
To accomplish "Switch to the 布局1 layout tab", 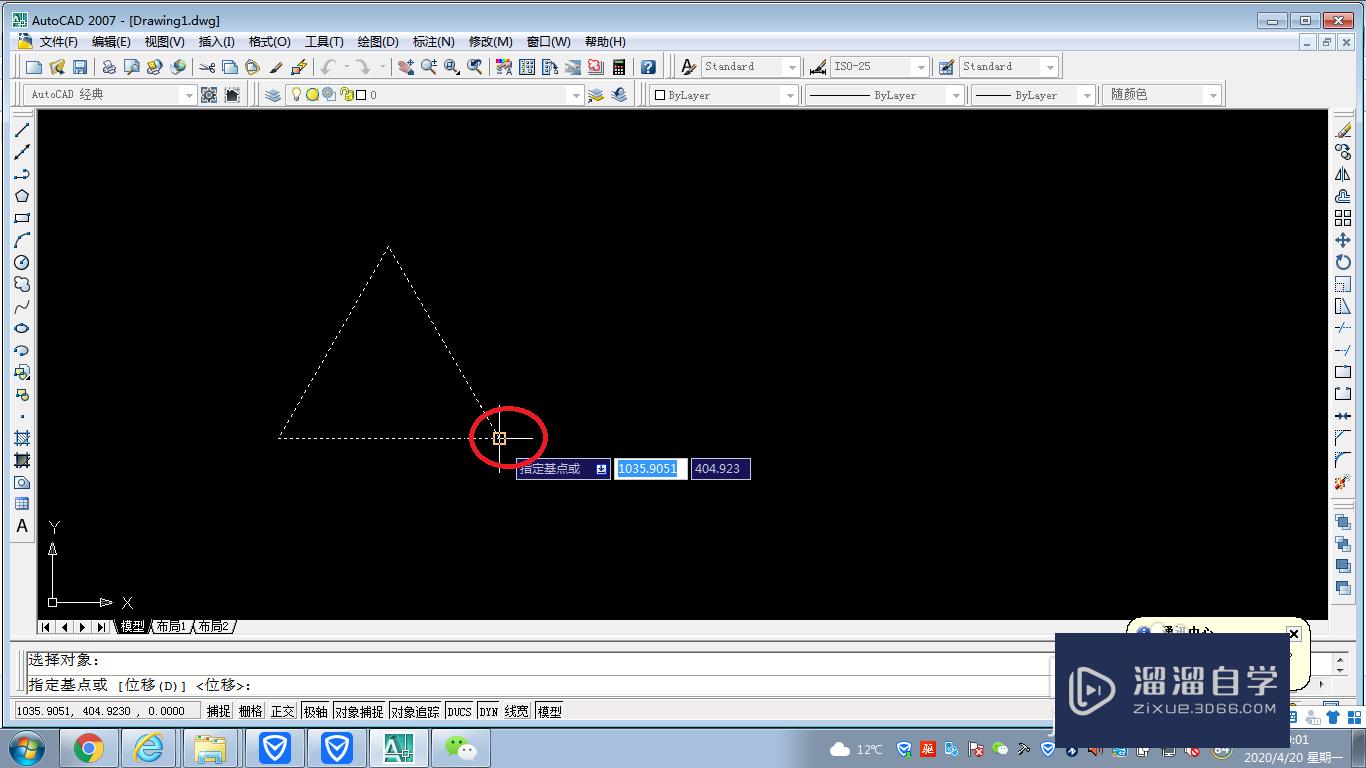I will pos(171,627).
